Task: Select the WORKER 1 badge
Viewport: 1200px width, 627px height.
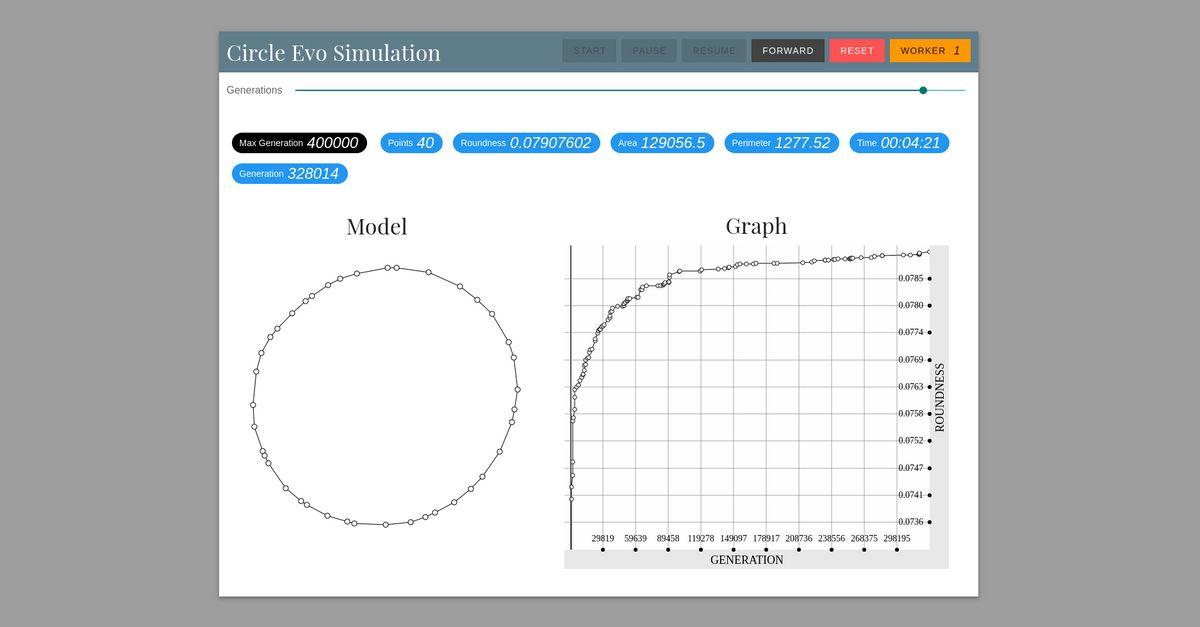Action: tap(929, 50)
